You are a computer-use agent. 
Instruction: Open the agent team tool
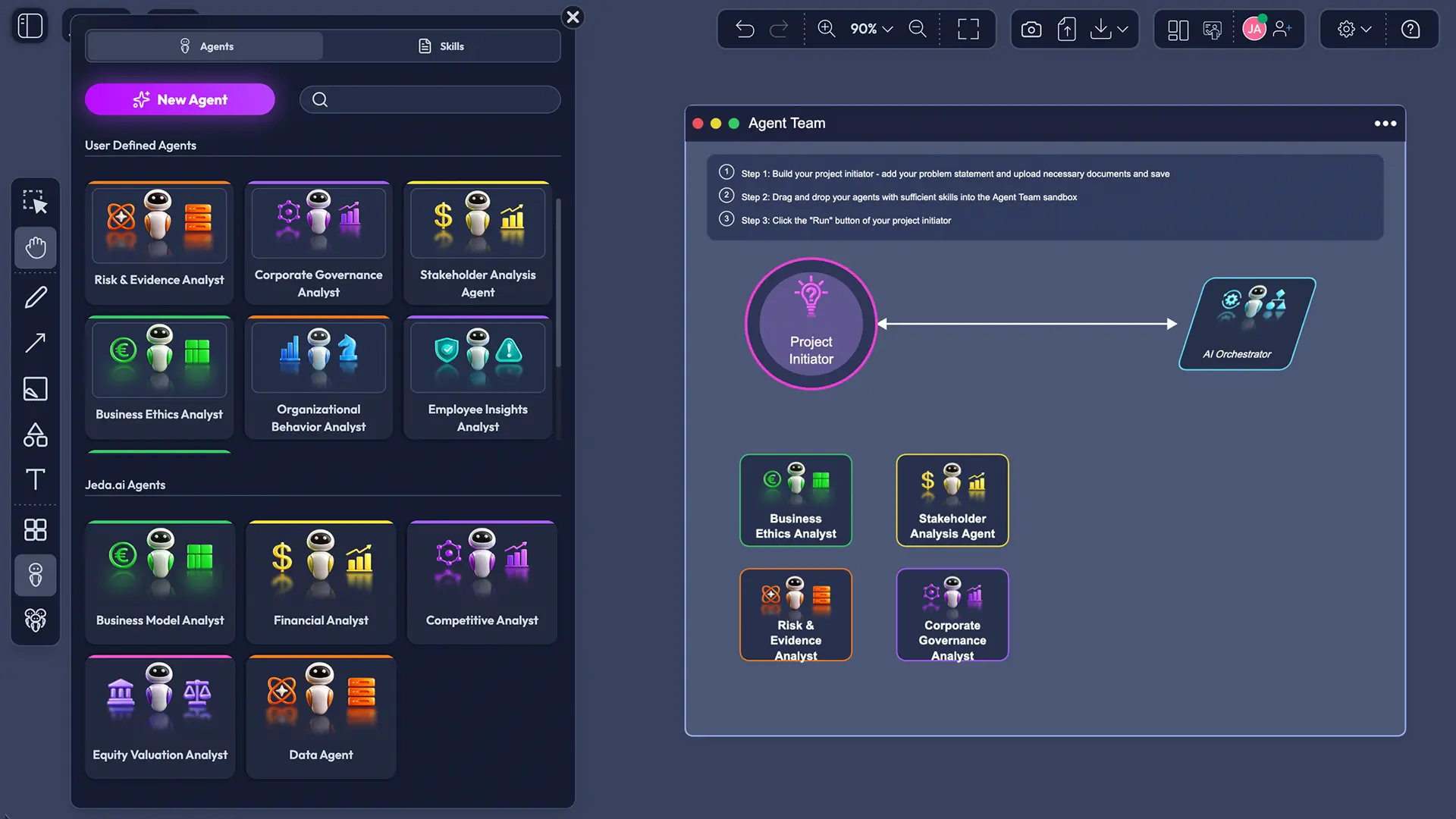(x=35, y=620)
